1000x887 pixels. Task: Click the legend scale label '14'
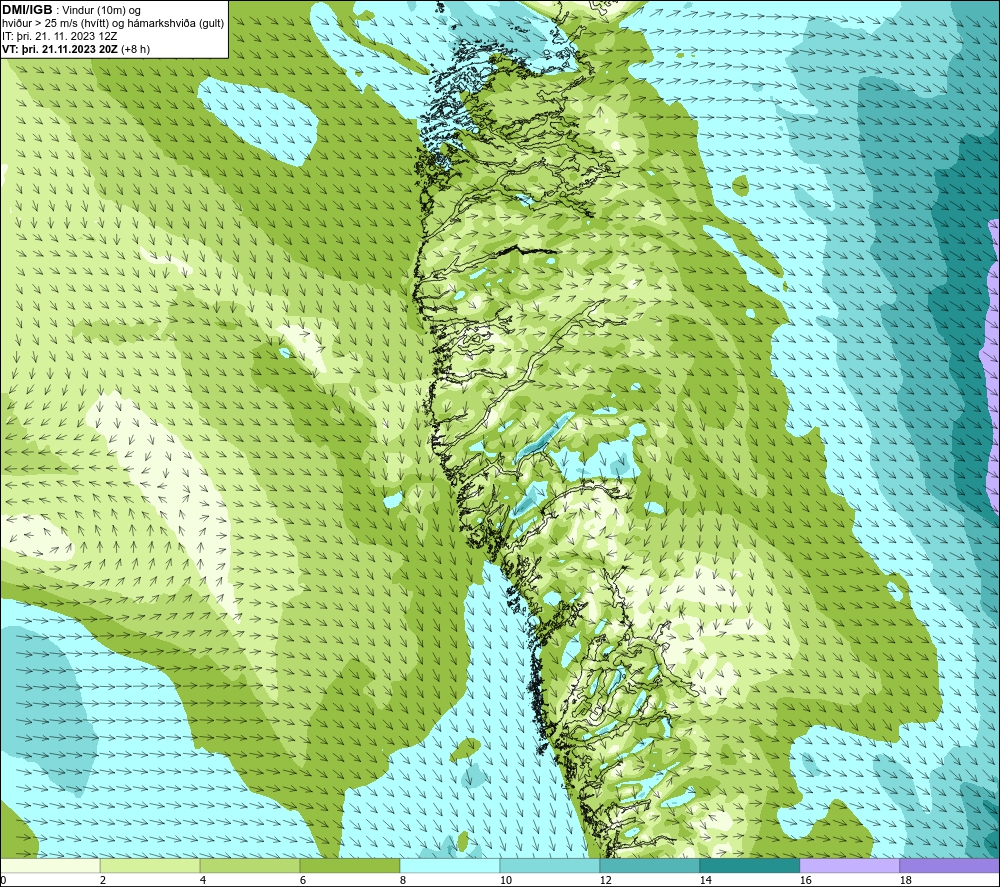705,880
